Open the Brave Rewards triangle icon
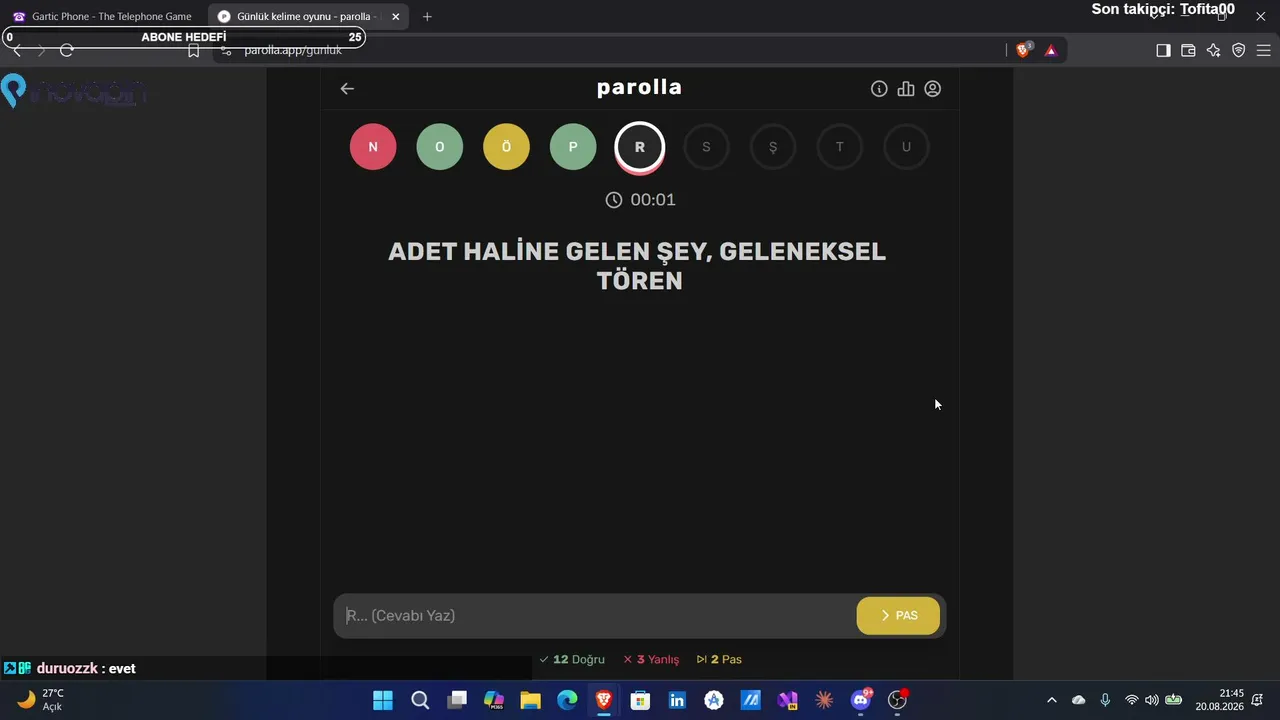 (1051, 50)
